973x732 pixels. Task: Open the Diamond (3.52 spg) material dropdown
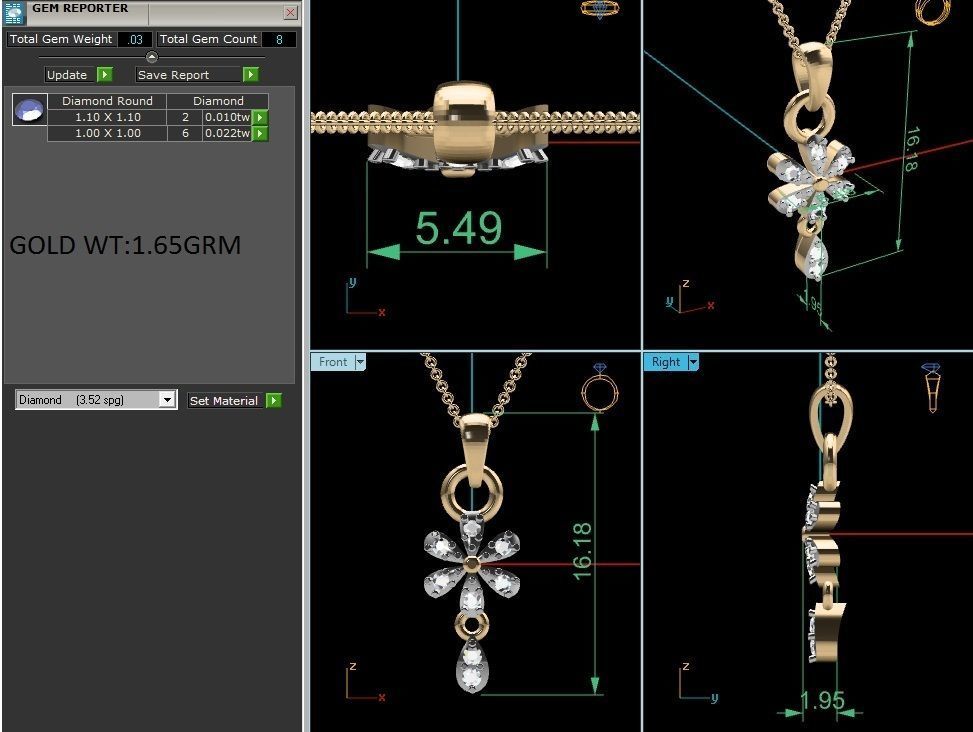click(x=166, y=399)
